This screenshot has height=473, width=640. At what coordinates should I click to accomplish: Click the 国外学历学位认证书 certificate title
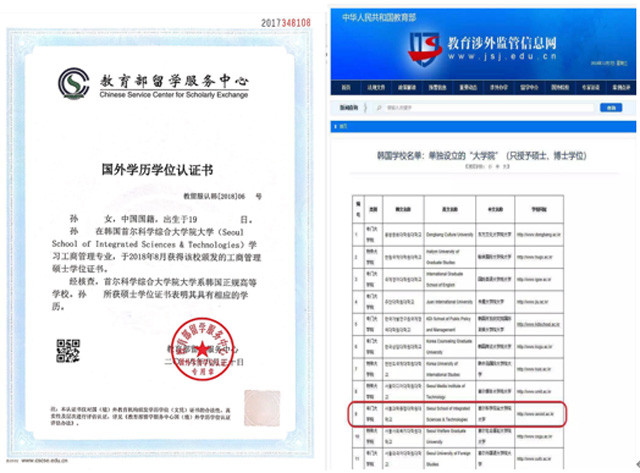coord(157,170)
